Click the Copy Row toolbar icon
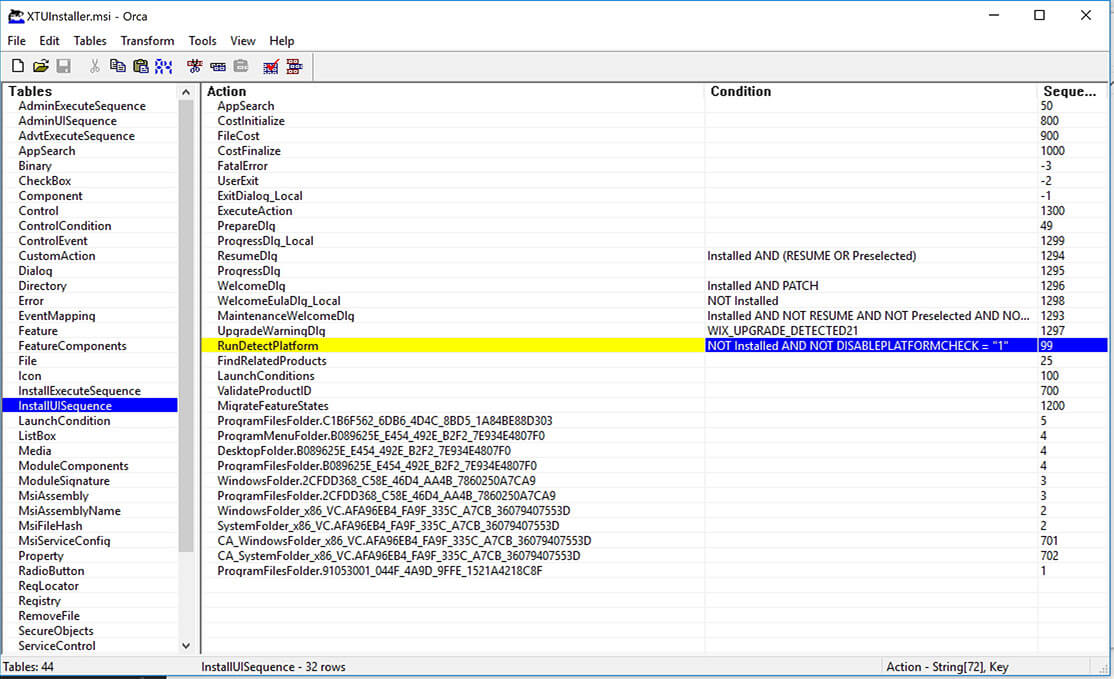 217,66
